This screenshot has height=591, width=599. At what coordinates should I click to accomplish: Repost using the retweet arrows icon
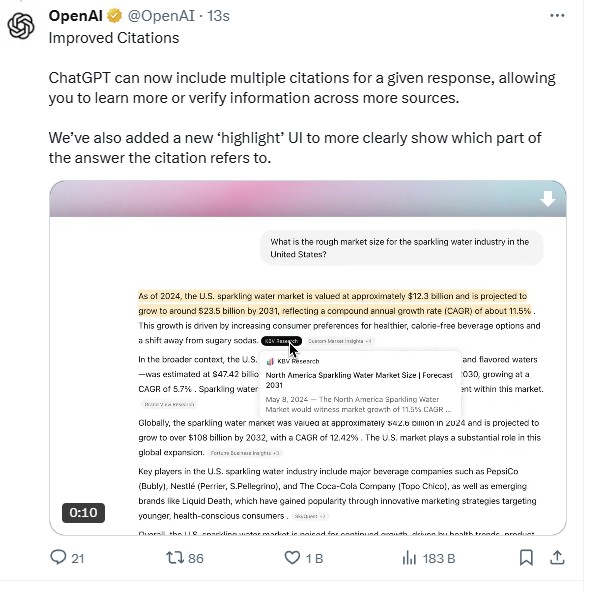click(175, 558)
